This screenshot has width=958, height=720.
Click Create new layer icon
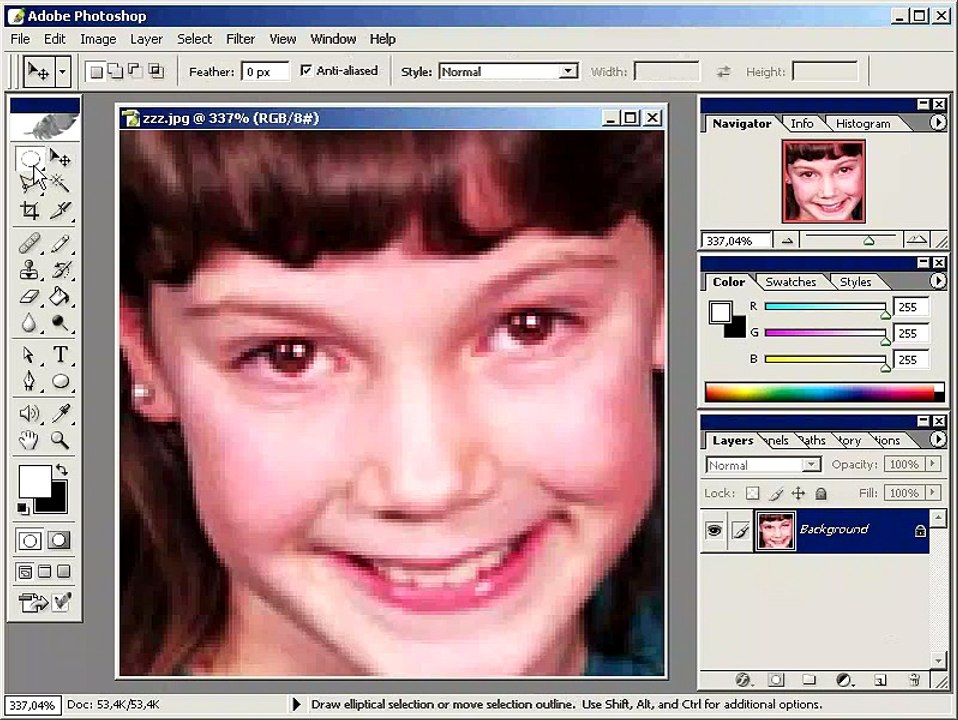[x=880, y=680]
